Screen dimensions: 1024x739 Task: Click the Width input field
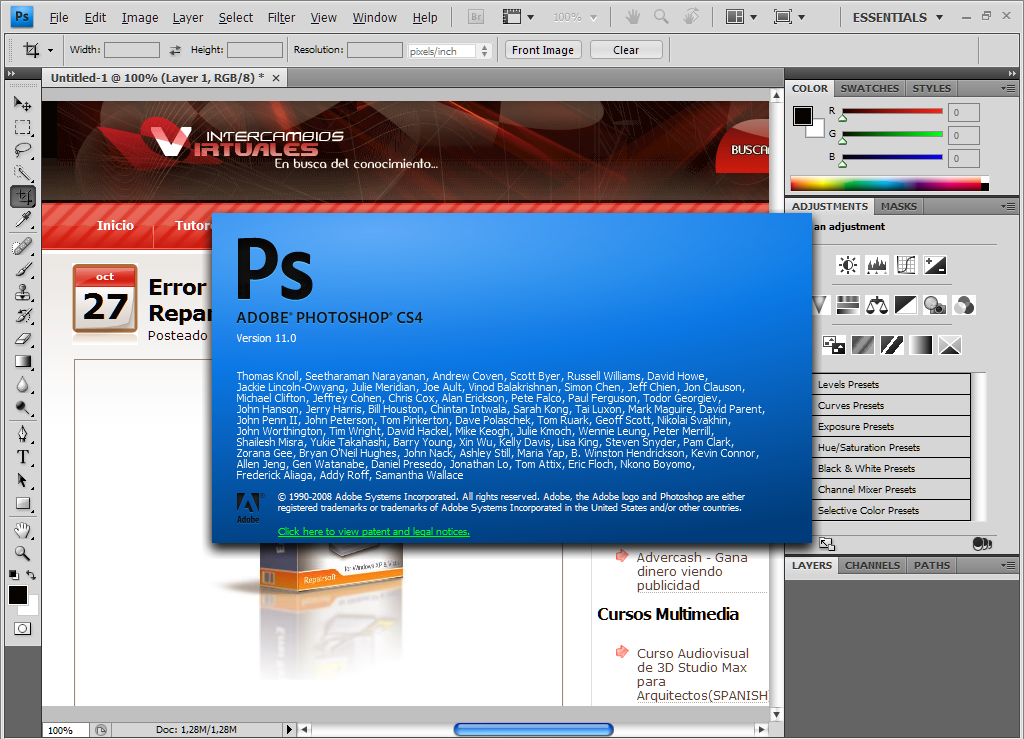point(132,50)
